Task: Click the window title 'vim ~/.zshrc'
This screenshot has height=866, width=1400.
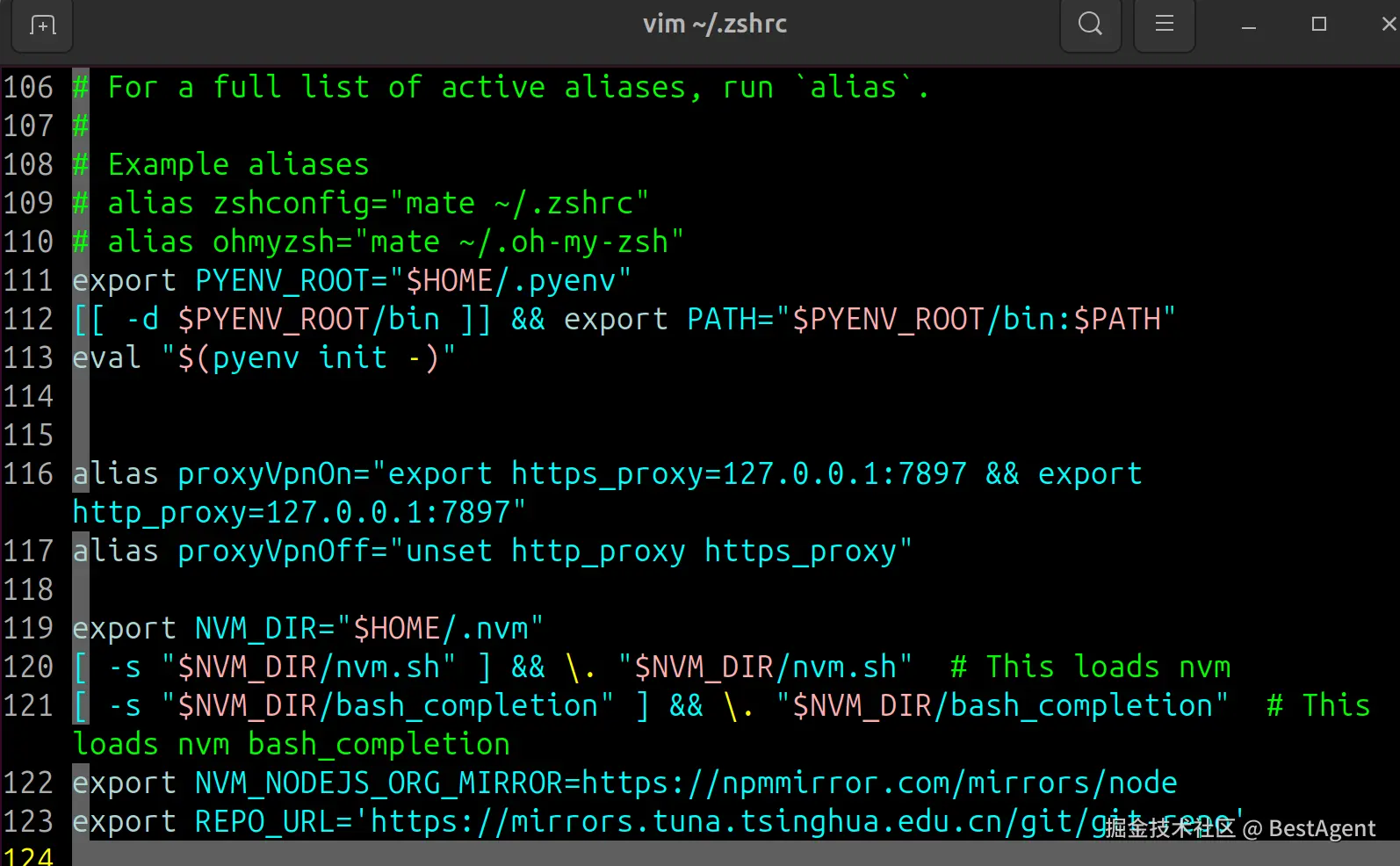Action: click(714, 24)
